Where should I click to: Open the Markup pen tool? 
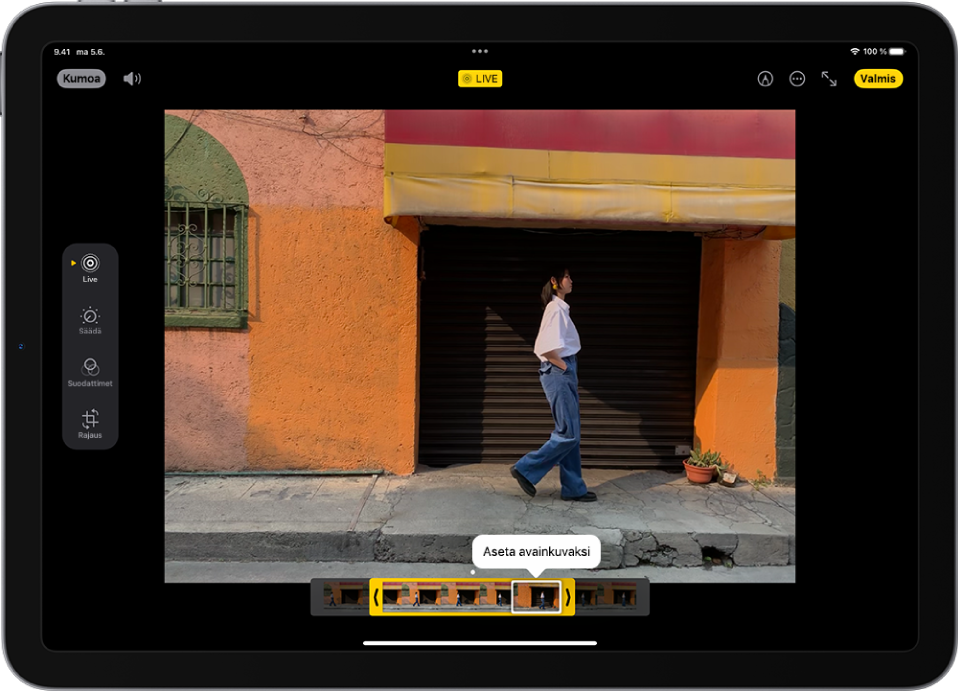pos(765,79)
